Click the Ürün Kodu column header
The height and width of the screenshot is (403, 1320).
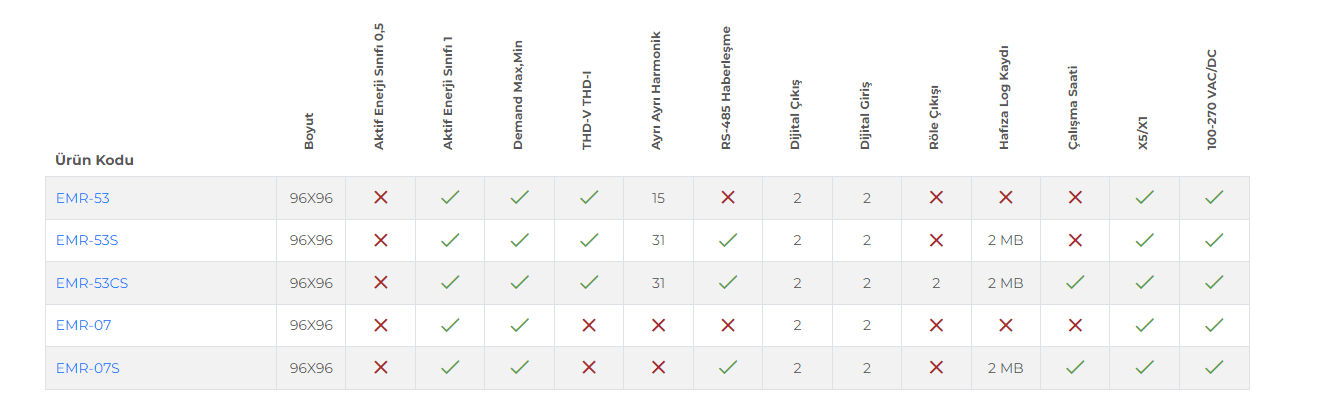[94, 160]
